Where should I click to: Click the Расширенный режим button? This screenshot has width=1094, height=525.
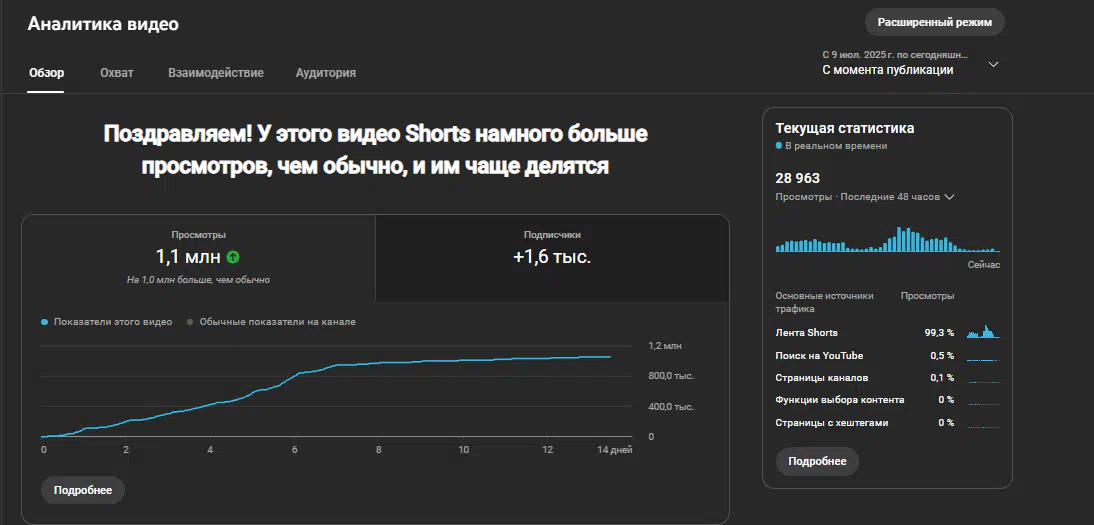tap(934, 22)
